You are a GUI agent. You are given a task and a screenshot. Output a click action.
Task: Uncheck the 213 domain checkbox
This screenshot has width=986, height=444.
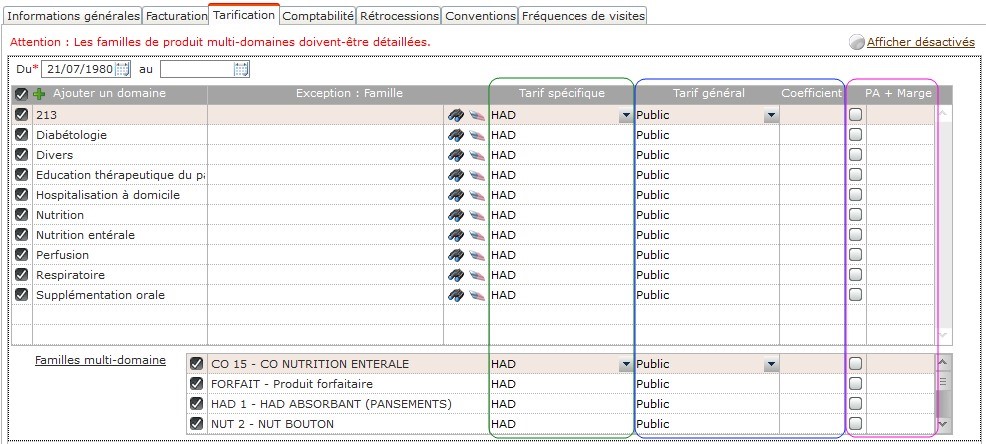point(21,114)
